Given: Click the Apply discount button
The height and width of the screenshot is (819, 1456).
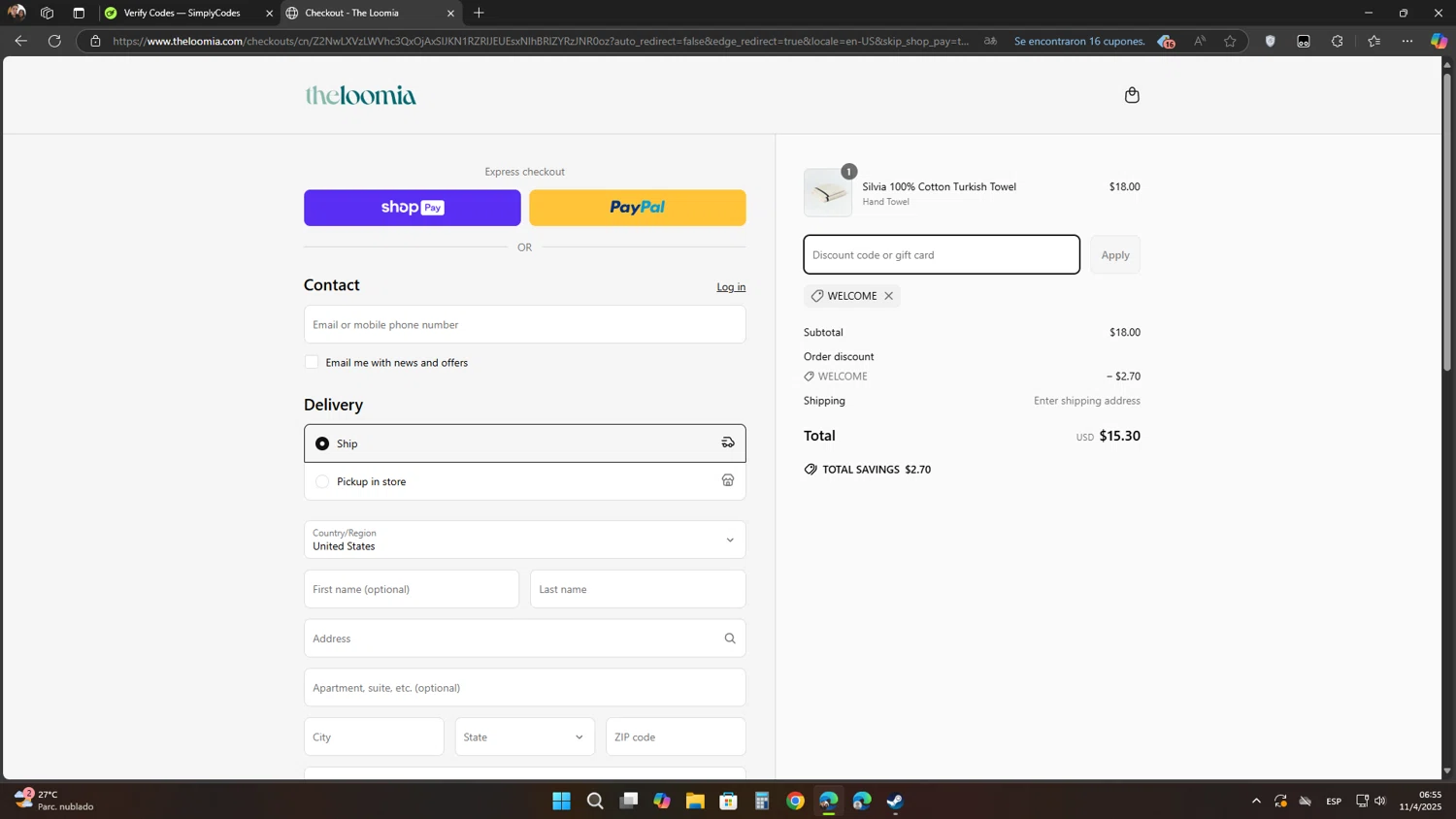Looking at the screenshot, I should (x=1114, y=254).
